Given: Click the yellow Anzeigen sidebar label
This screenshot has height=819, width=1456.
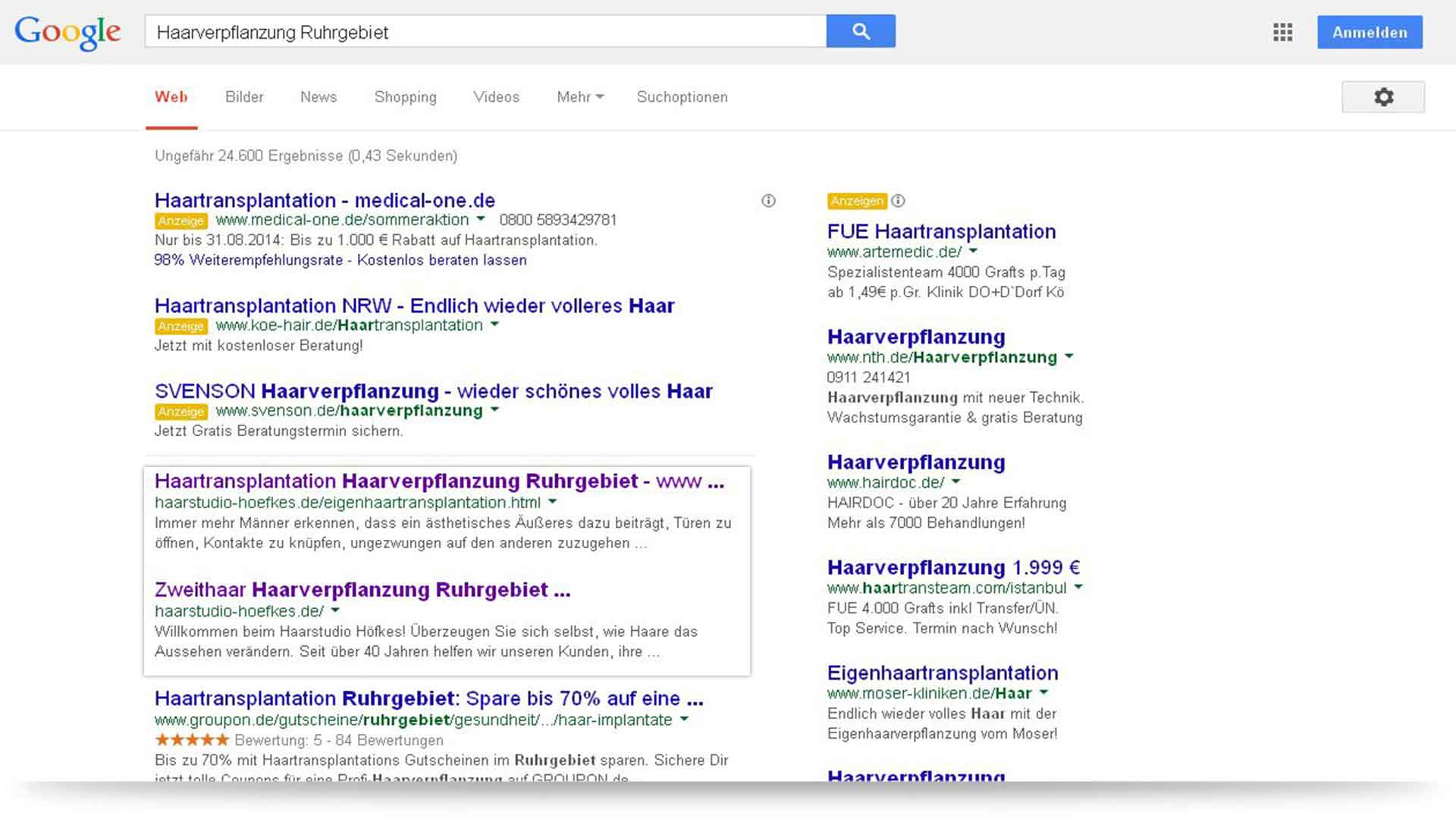Looking at the screenshot, I should (x=857, y=201).
